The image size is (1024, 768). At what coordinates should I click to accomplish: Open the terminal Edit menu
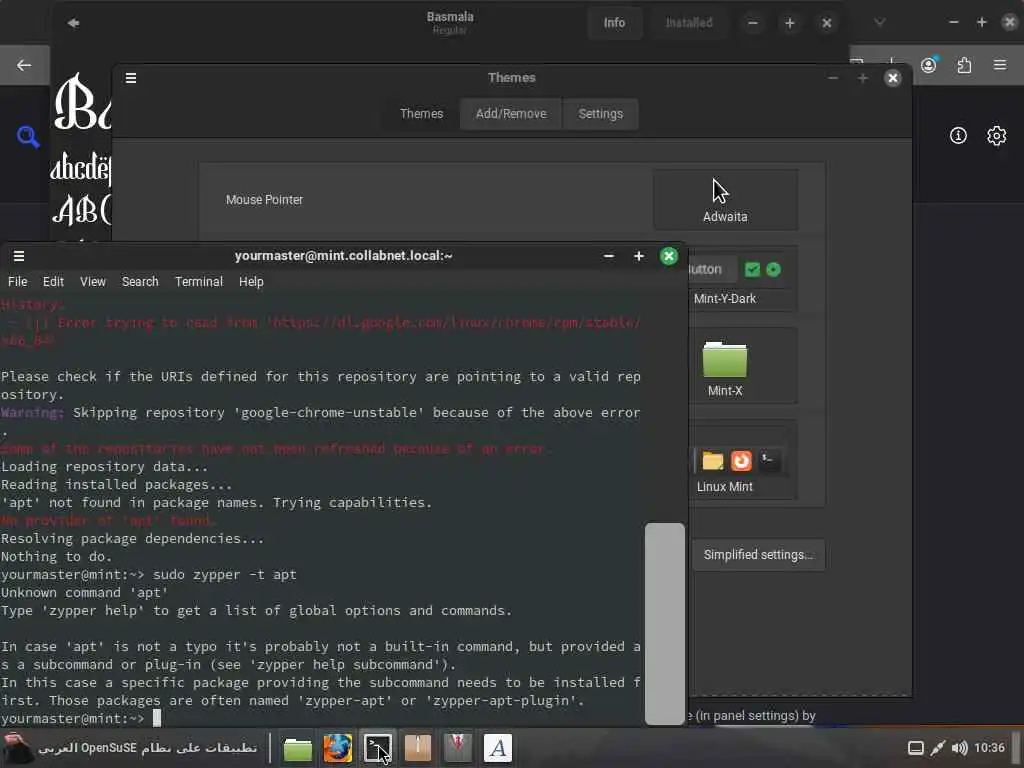pos(53,281)
